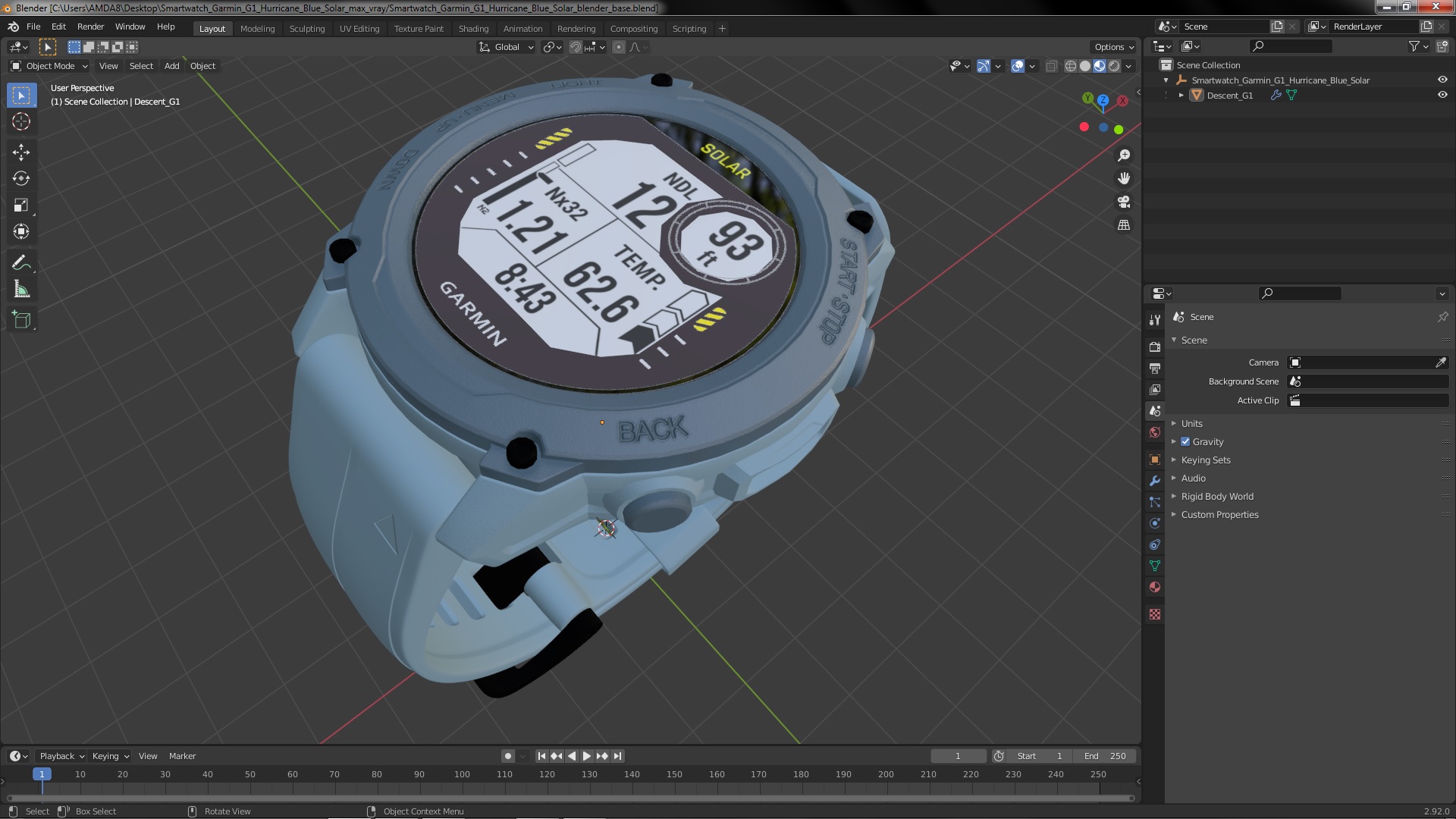This screenshot has height=819, width=1456.
Task: Click the pan view hand icon
Action: click(1124, 178)
